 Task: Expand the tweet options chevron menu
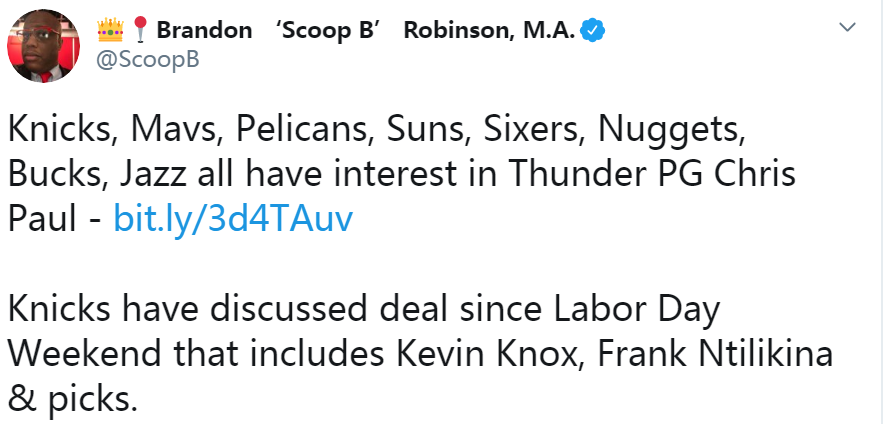847,27
